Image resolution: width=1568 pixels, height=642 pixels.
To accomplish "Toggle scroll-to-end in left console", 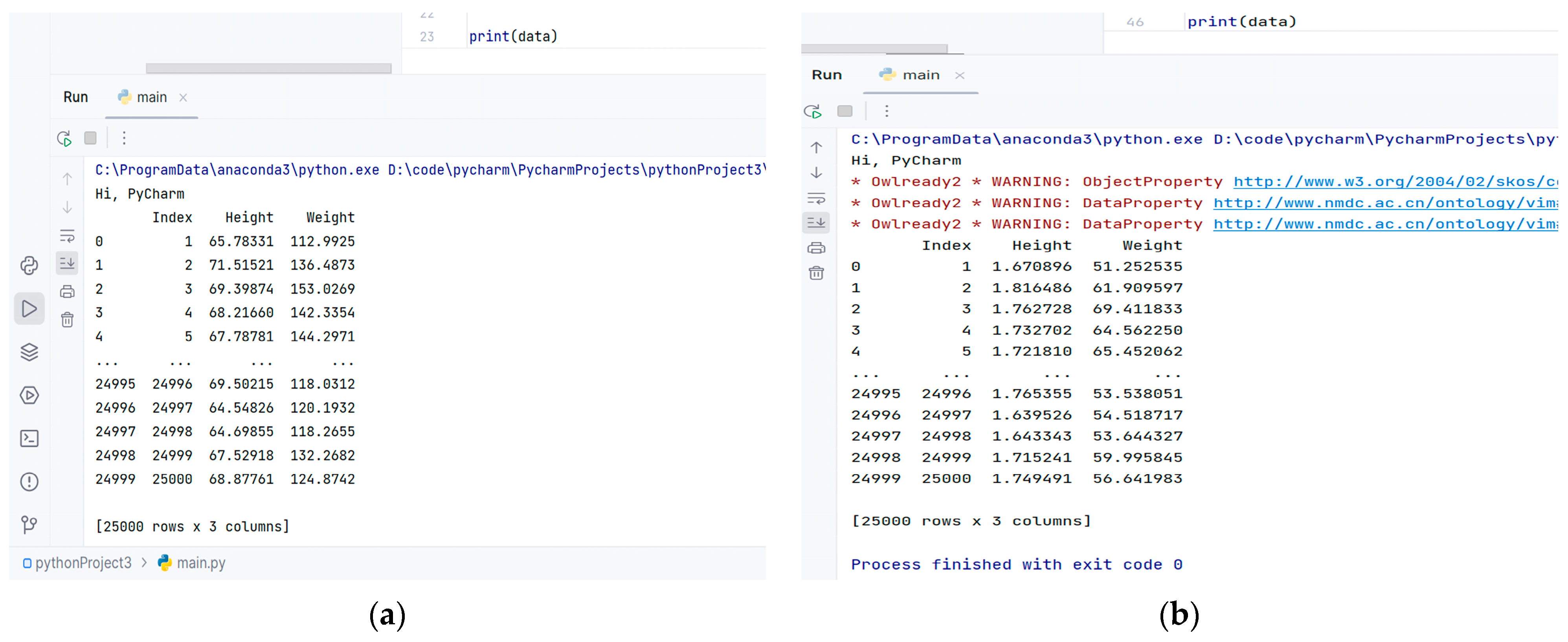I will tap(68, 264).
